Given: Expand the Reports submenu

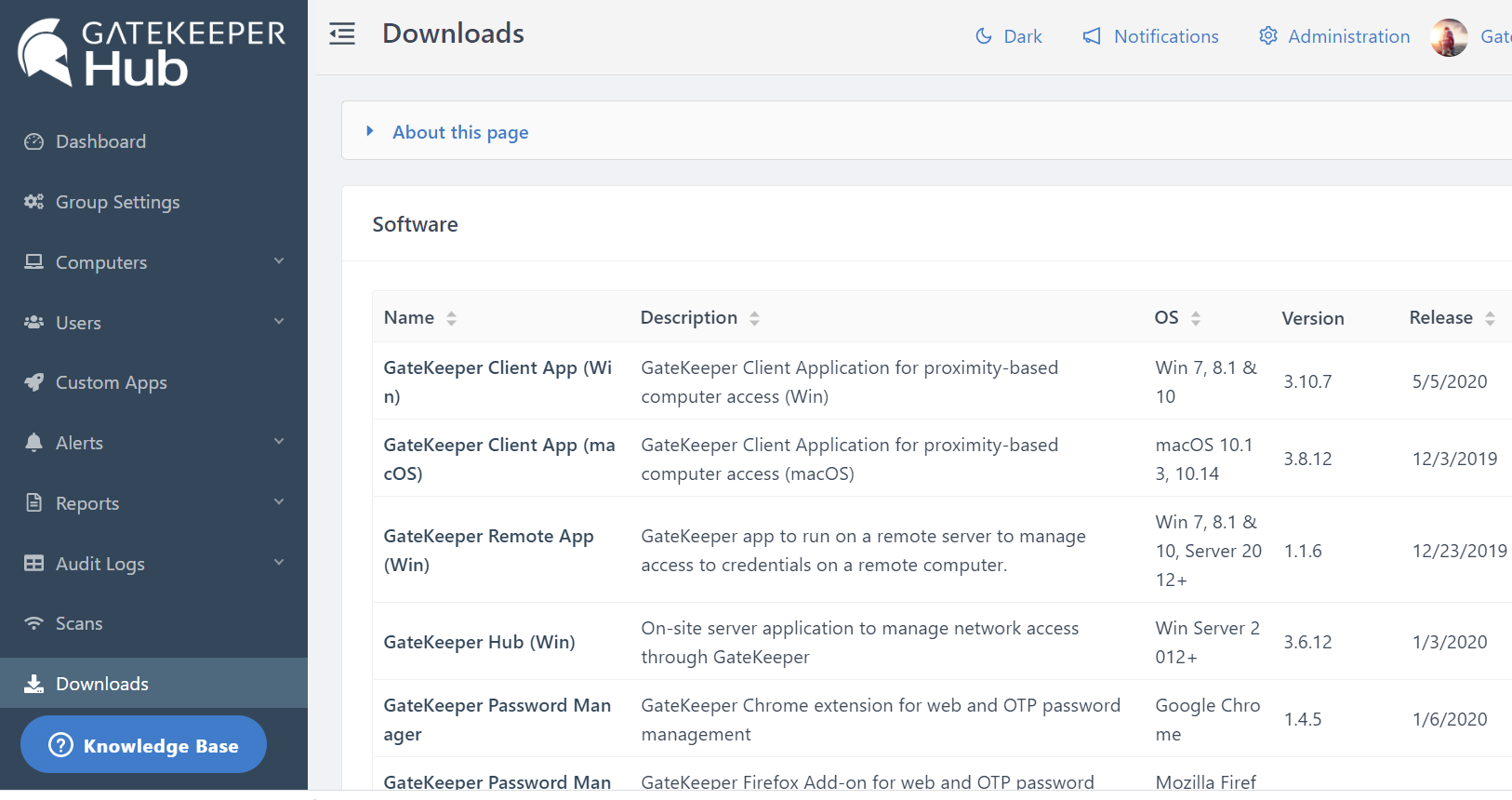Looking at the screenshot, I should tap(278, 502).
